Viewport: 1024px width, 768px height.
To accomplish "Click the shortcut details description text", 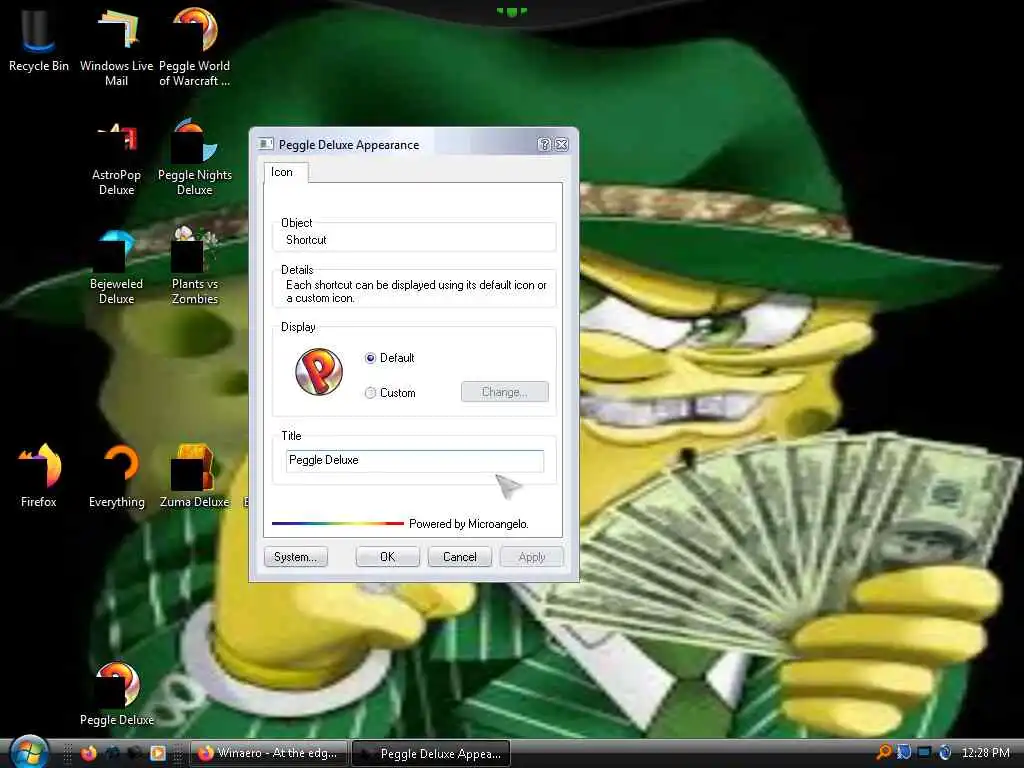I will (416, 291).
